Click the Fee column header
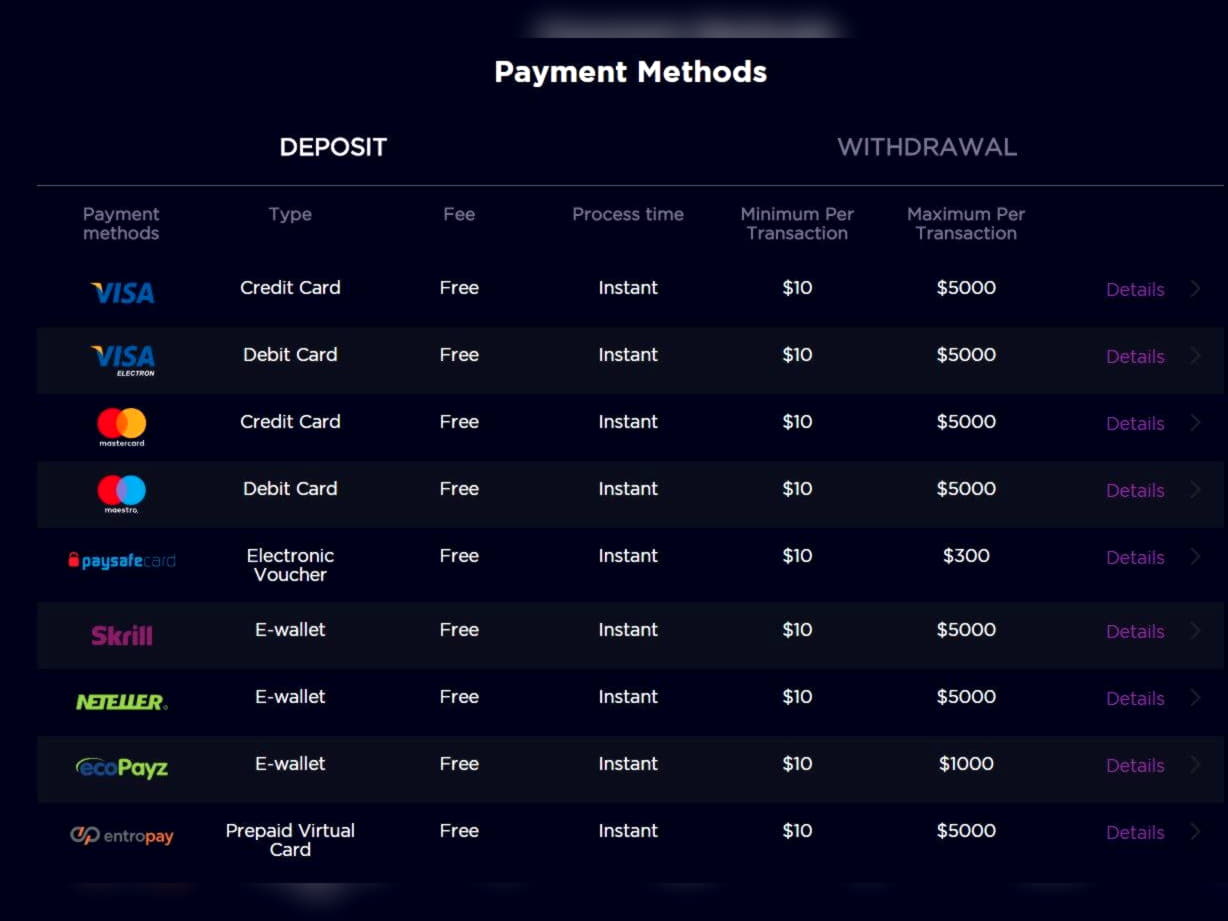 [x=459, y=214]
